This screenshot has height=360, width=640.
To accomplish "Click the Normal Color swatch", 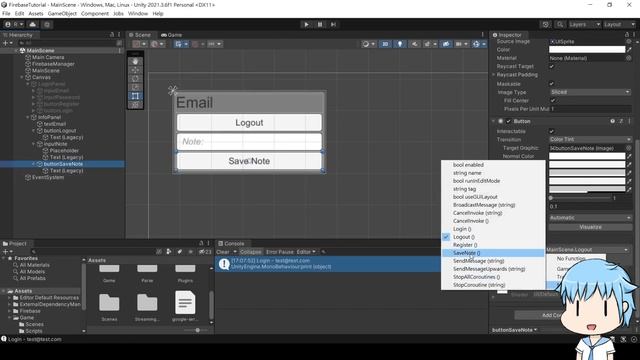I will 587,156.
